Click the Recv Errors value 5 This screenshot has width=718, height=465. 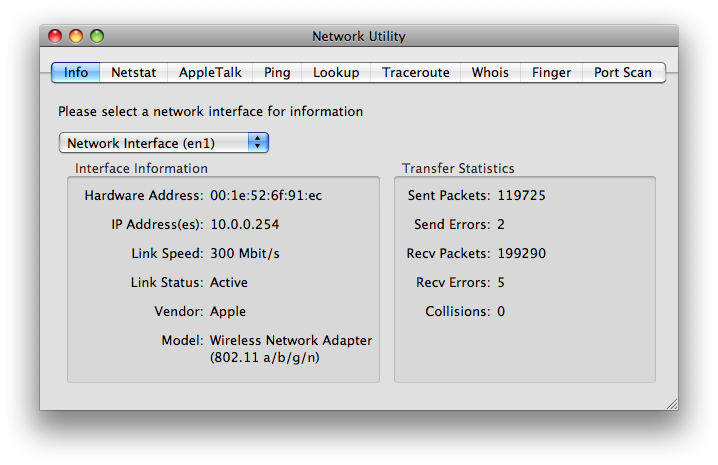501,282
